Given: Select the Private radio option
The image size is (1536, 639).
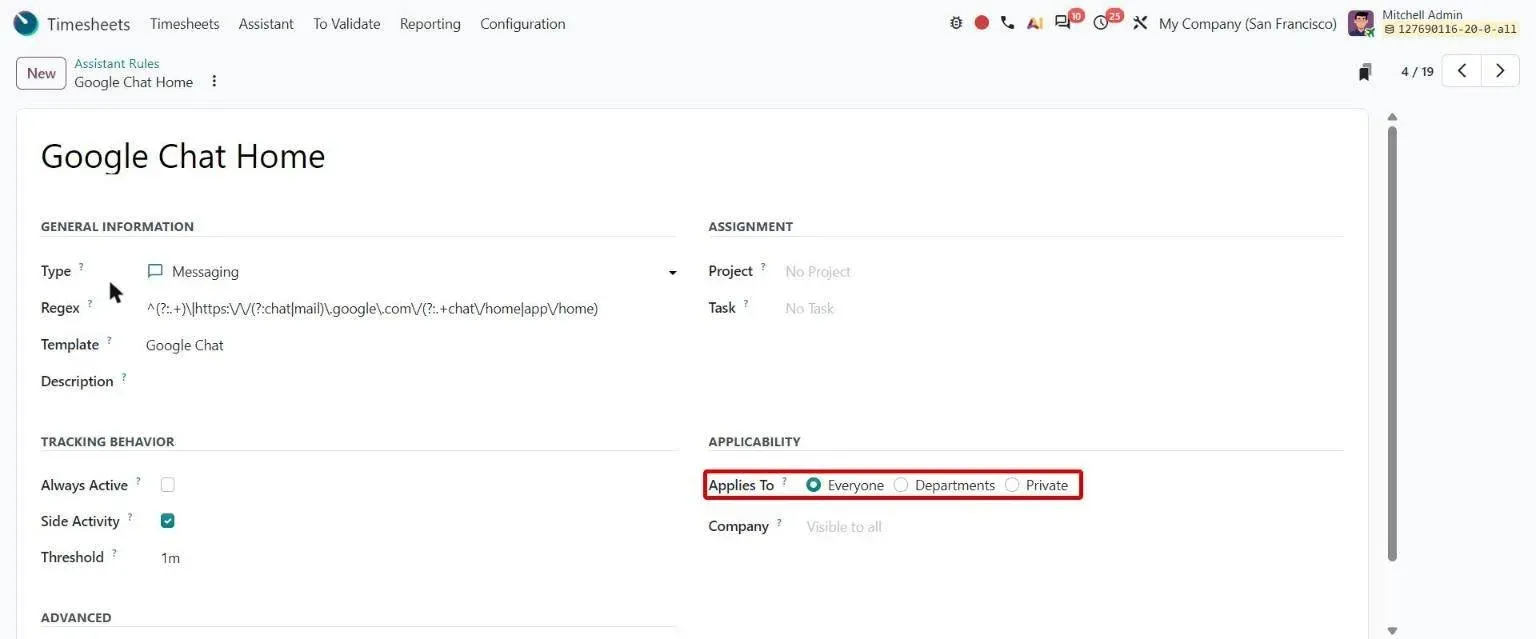Looking at the screenshot, I should (1012, 485).
